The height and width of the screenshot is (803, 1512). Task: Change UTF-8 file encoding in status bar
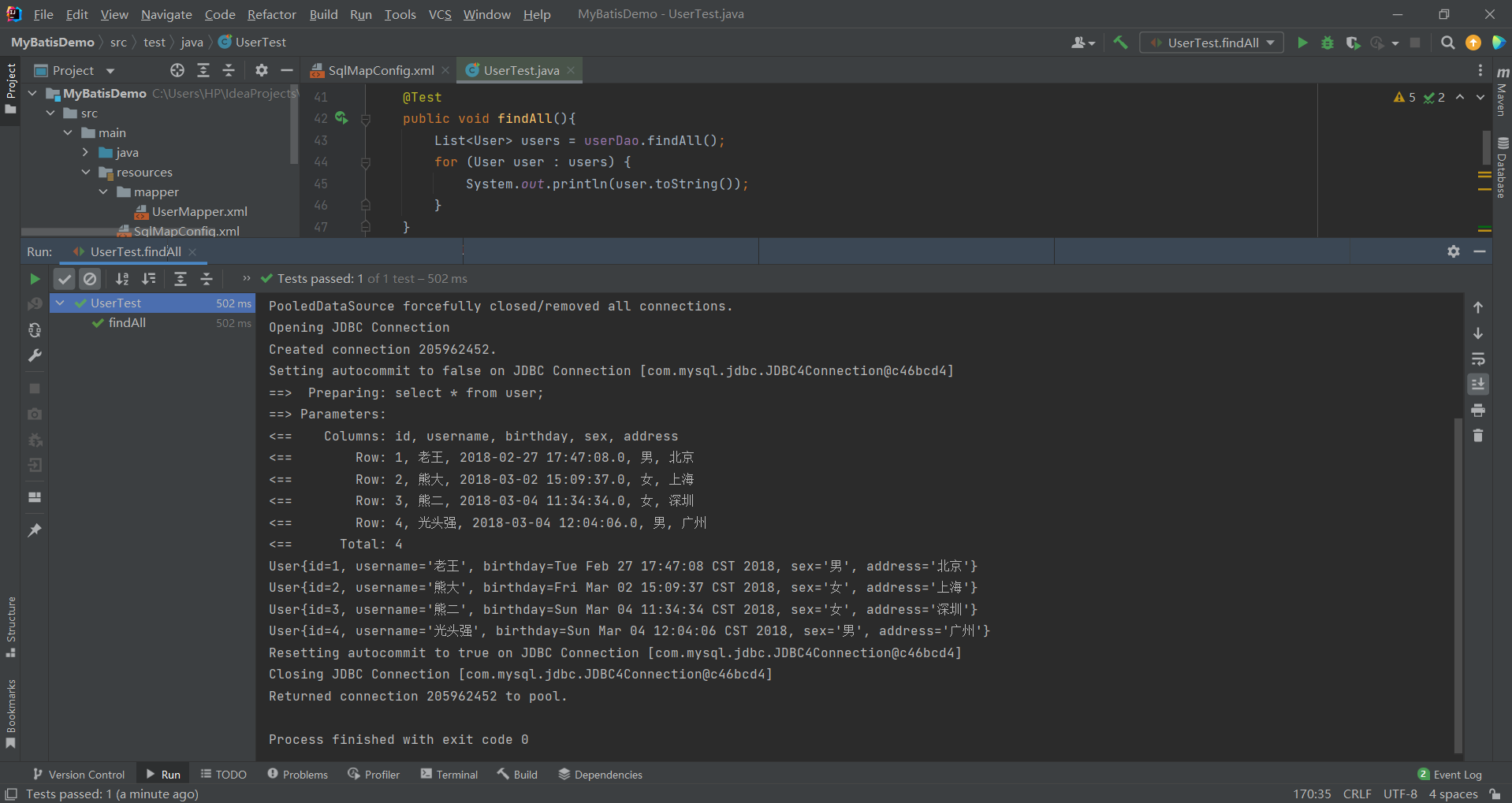(x=1400, y=794)
